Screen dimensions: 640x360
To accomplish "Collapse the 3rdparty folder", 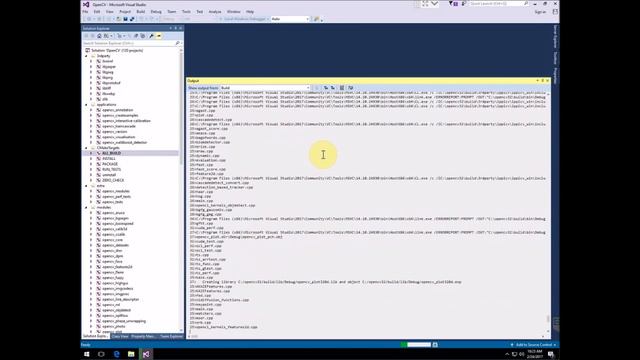I will click(86, 56).
